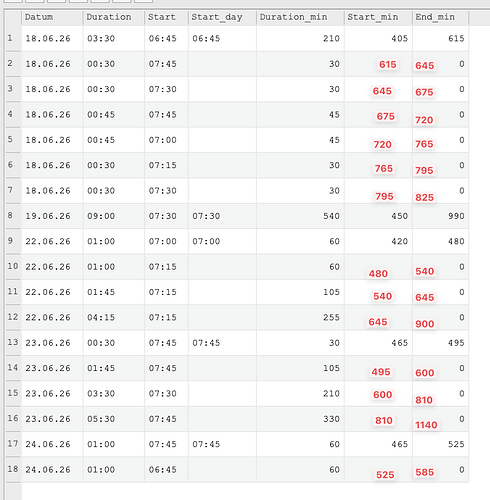Select row number 18

pos(13,469)
